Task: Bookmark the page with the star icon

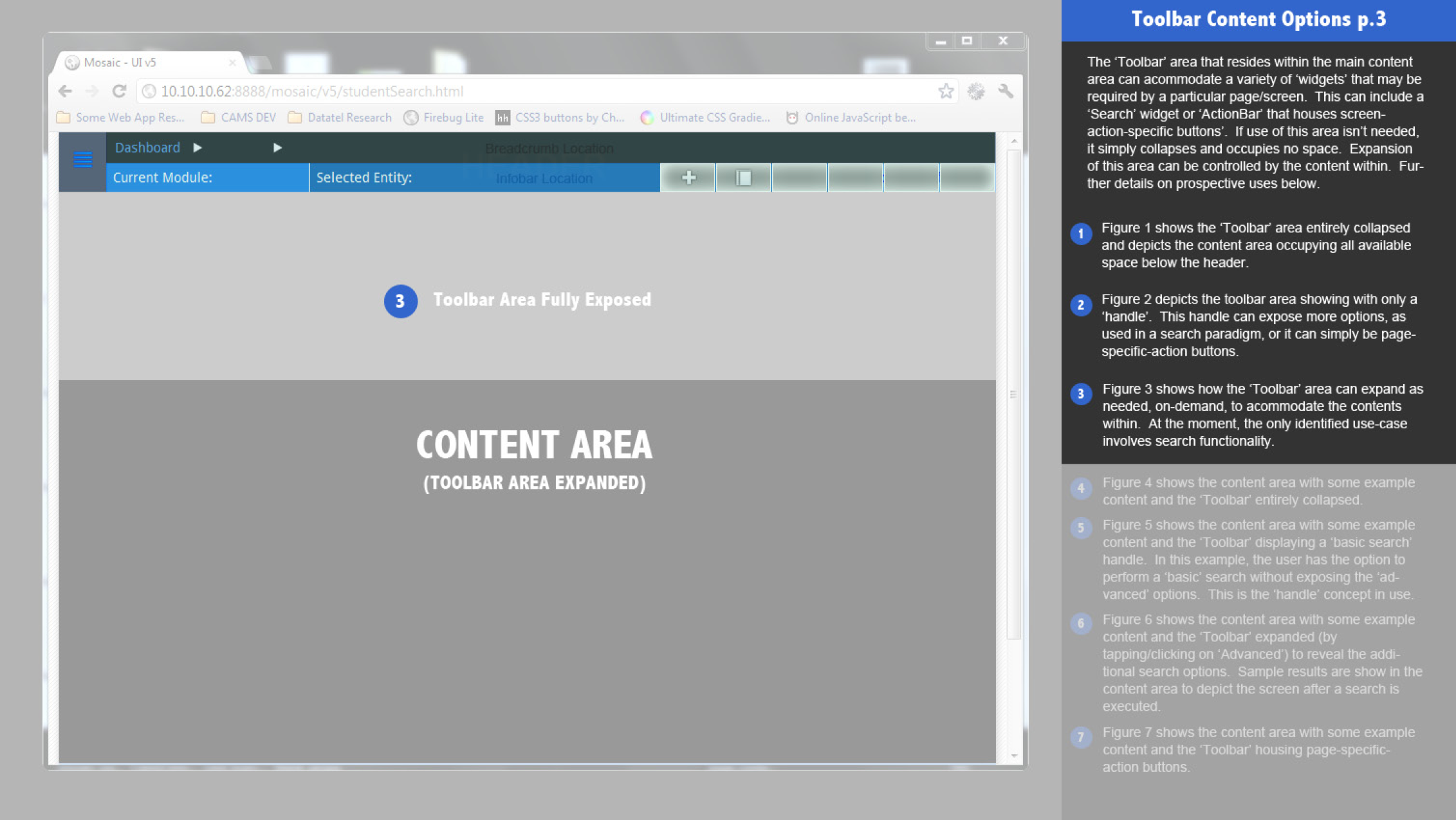Action: (945, 91)
